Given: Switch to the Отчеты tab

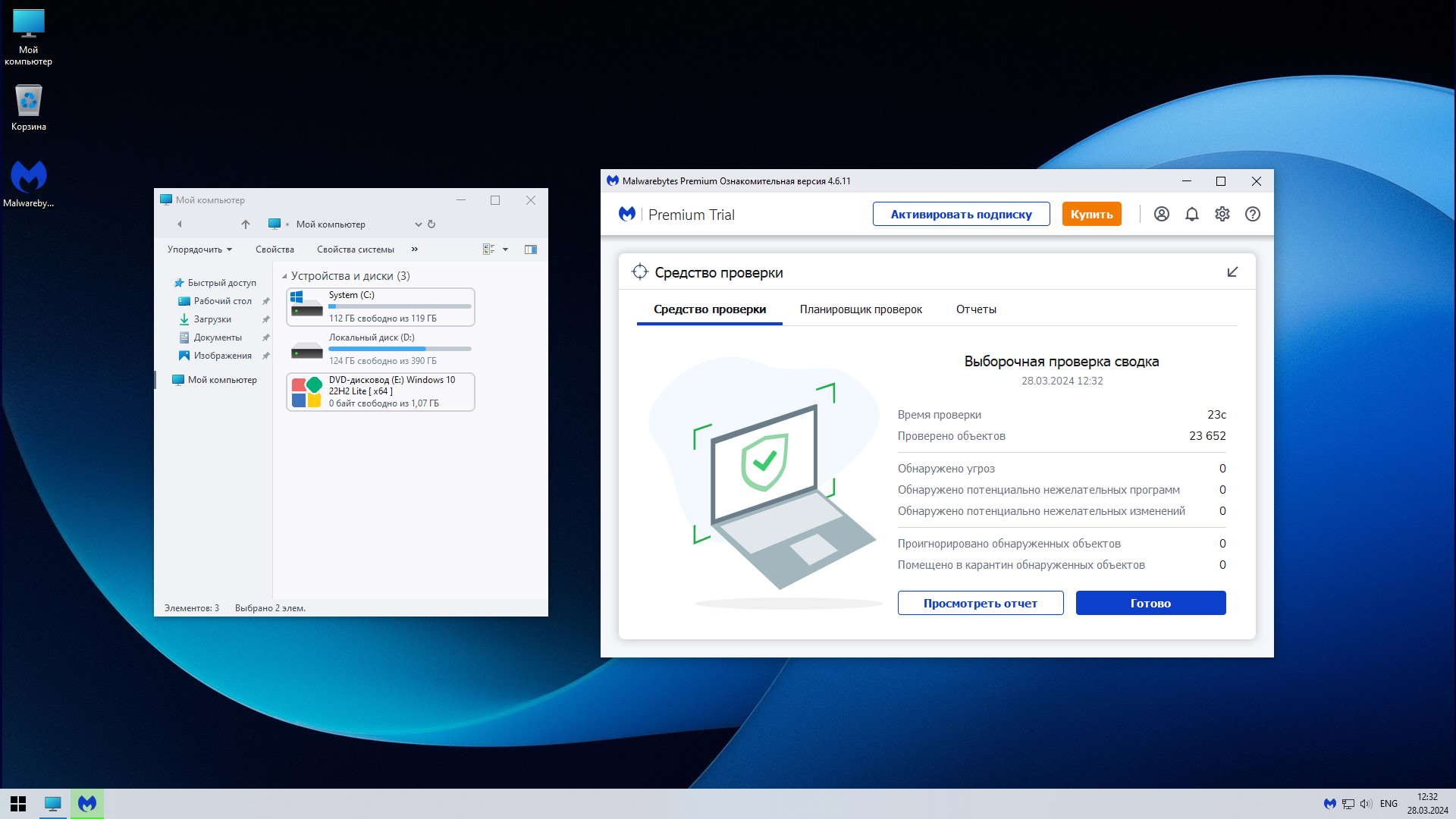Looking at the screenshot, I should 976,309.
